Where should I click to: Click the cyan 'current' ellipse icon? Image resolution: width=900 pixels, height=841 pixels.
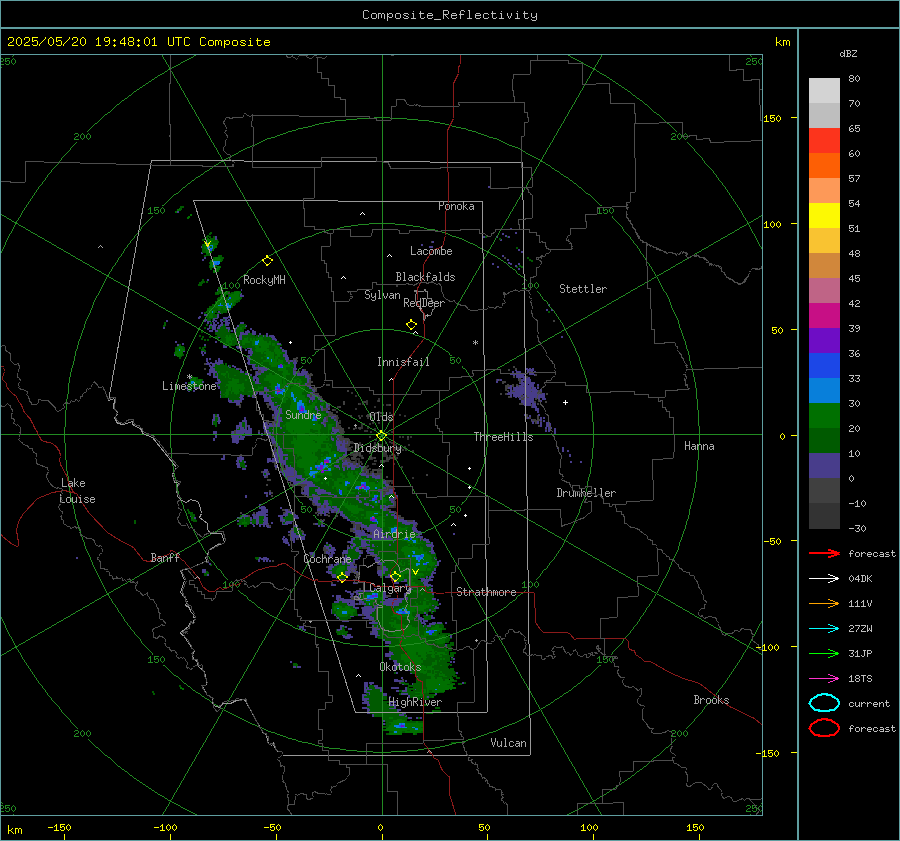point(824,703)
